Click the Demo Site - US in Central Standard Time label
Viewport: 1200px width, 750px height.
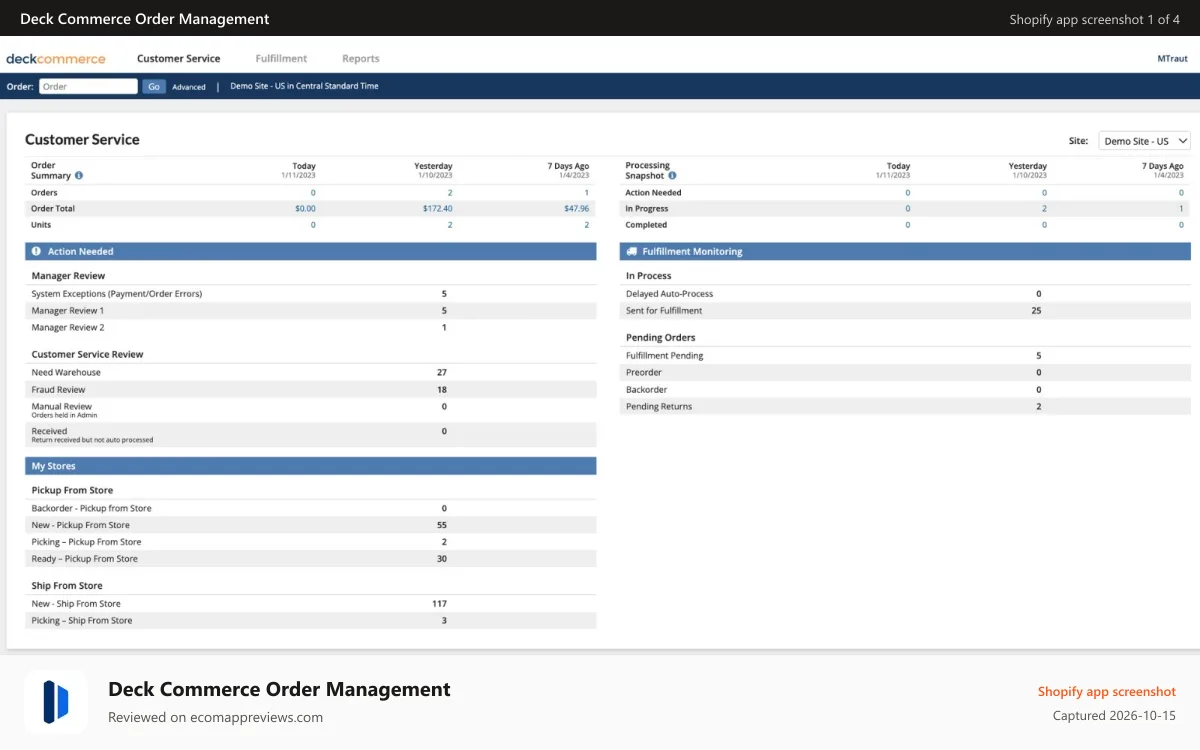coord(304,87)
